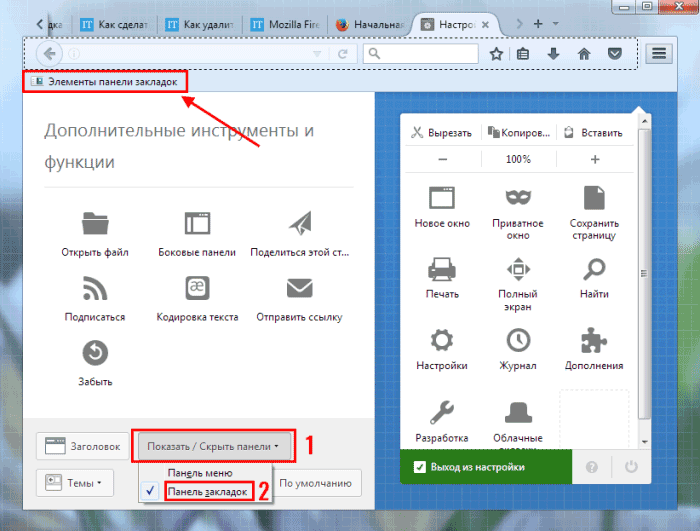The width and height of the screenshot is (700, 531).
Task: Expand the Show / Hide Toolbars dropdown
Action: point(213,445)
